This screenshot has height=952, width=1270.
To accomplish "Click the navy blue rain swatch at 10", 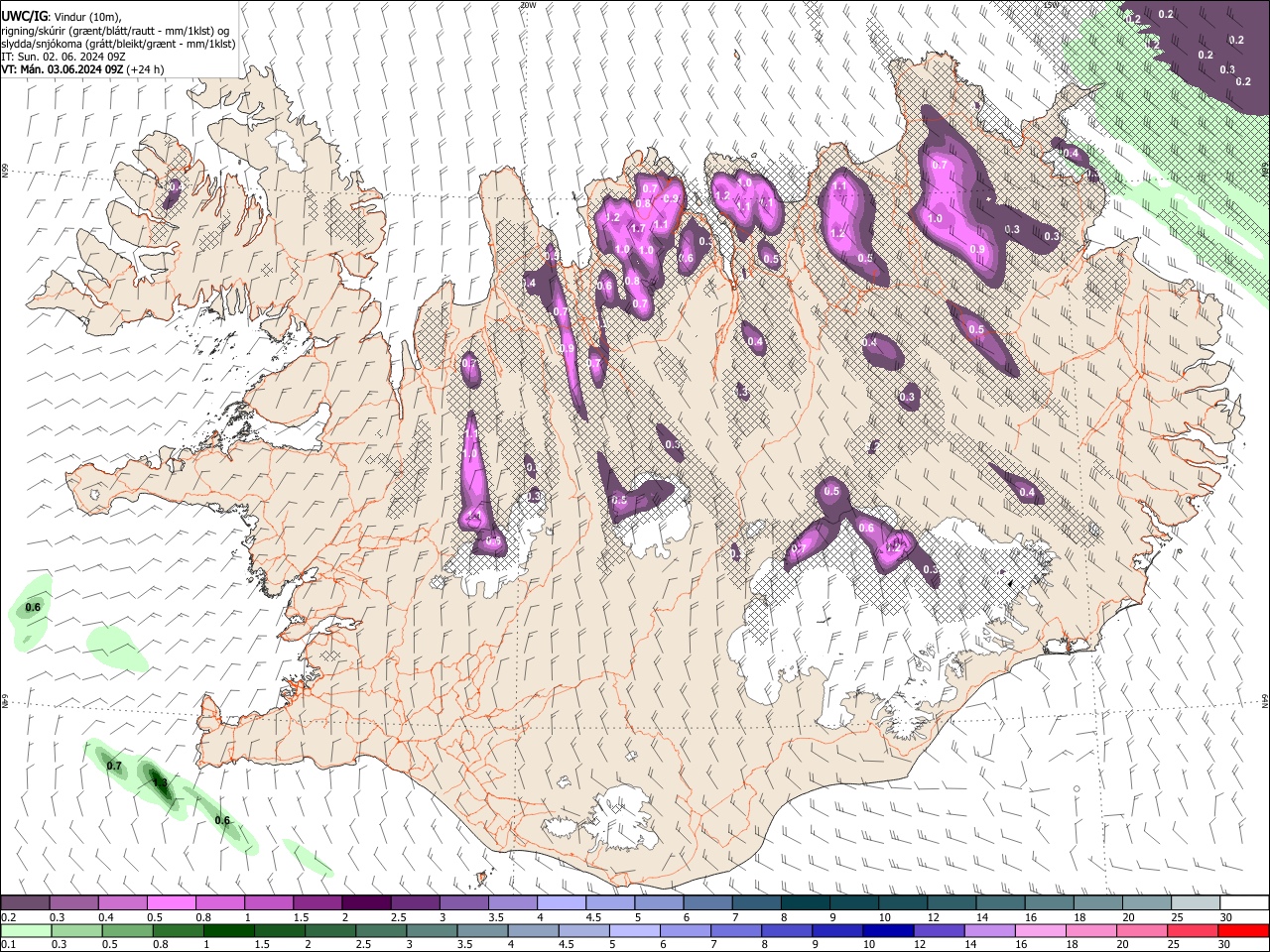I will (x=888, y=931).
